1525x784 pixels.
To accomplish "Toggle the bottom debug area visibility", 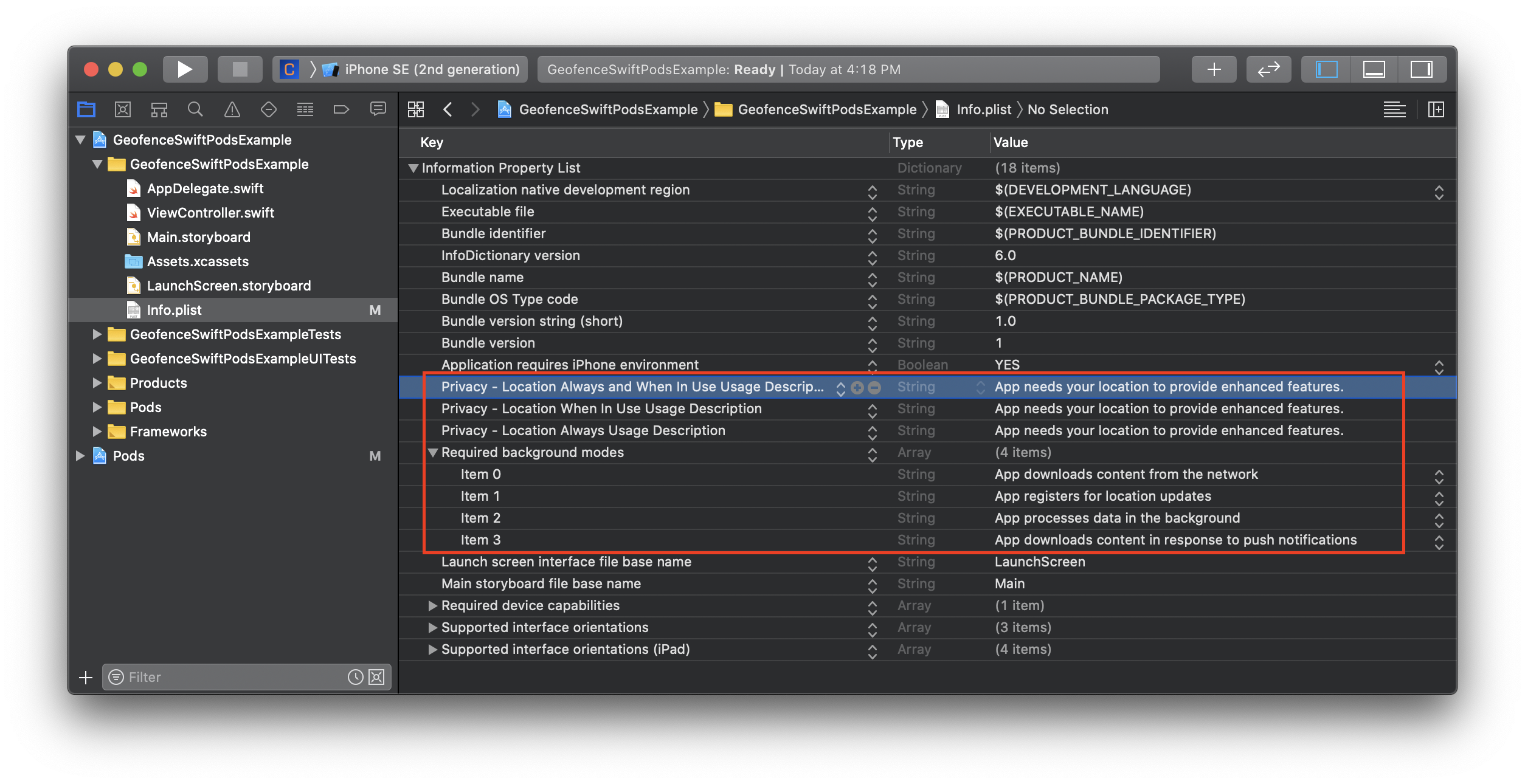I will (x=1374, y=69).
